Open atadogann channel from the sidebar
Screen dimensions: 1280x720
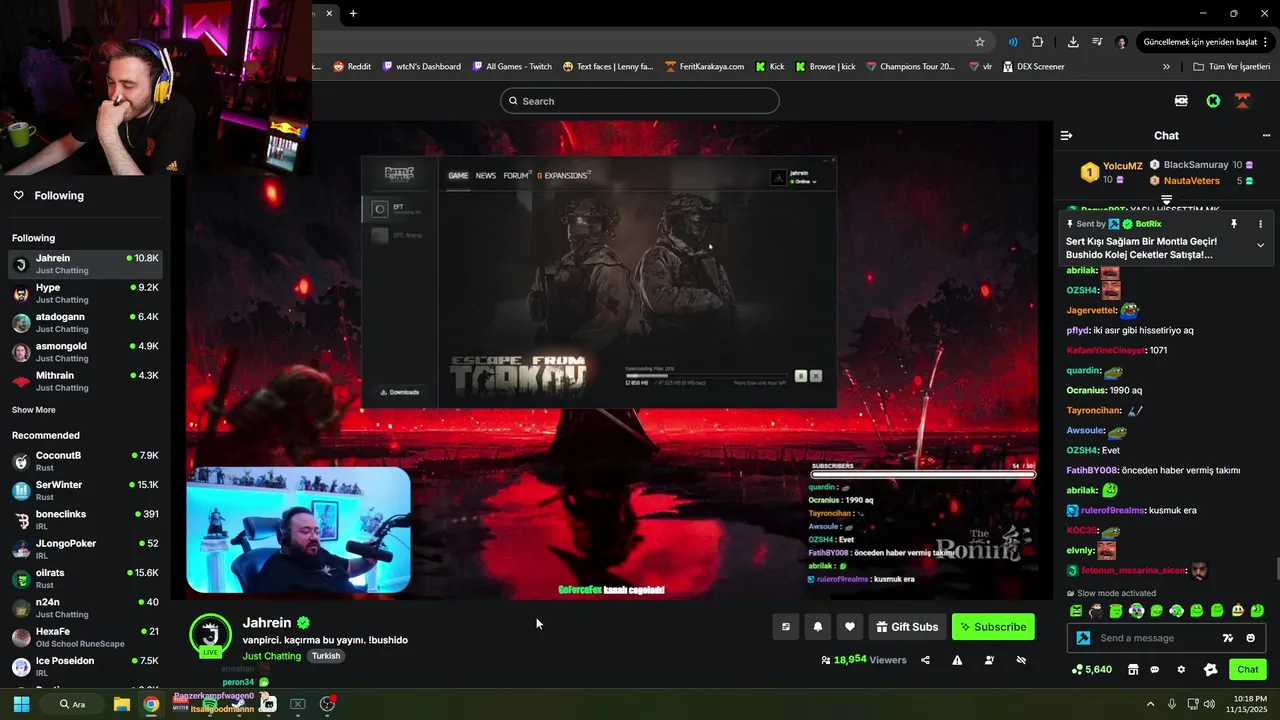click(x=85, y=322)
